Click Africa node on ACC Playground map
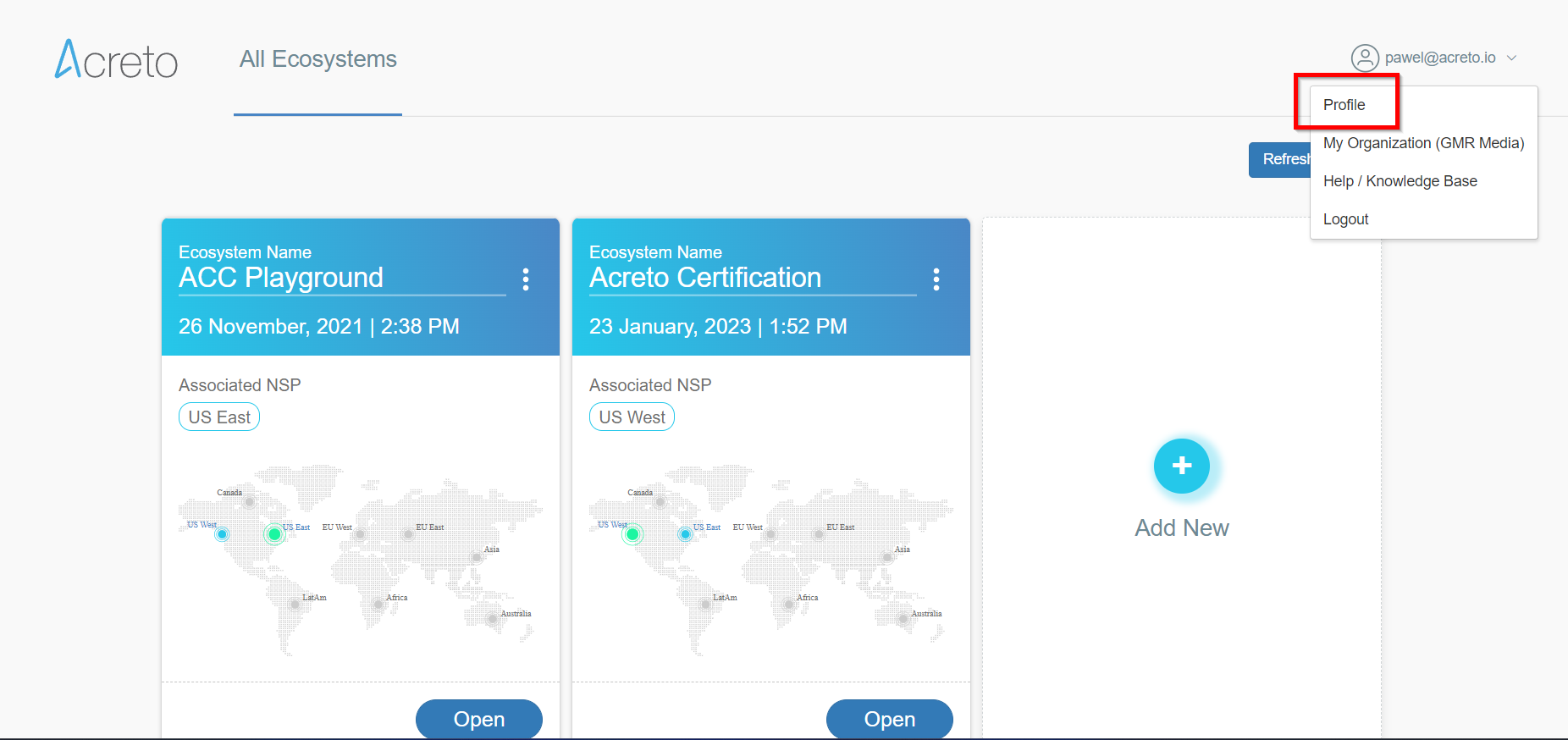 point(378,605)
